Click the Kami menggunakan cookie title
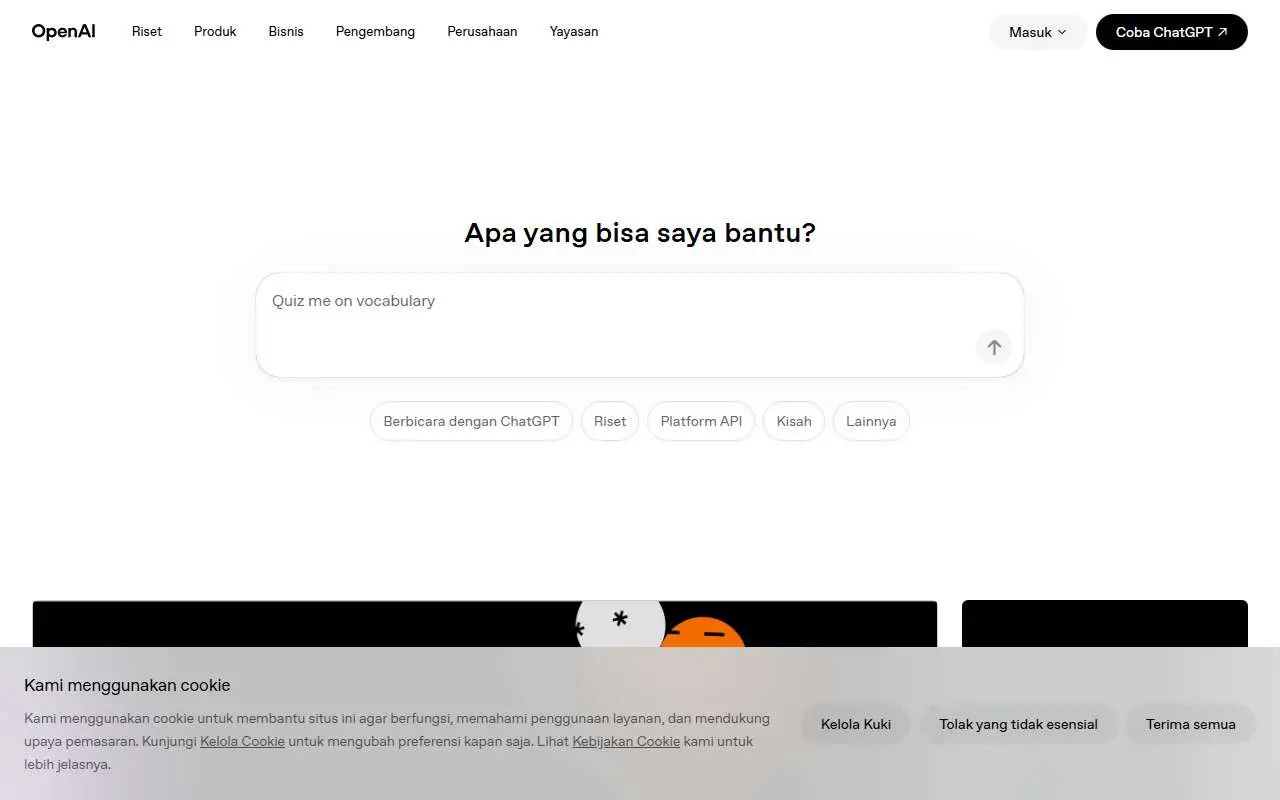This screenshot has width=1280, height=800. (127, 685)
